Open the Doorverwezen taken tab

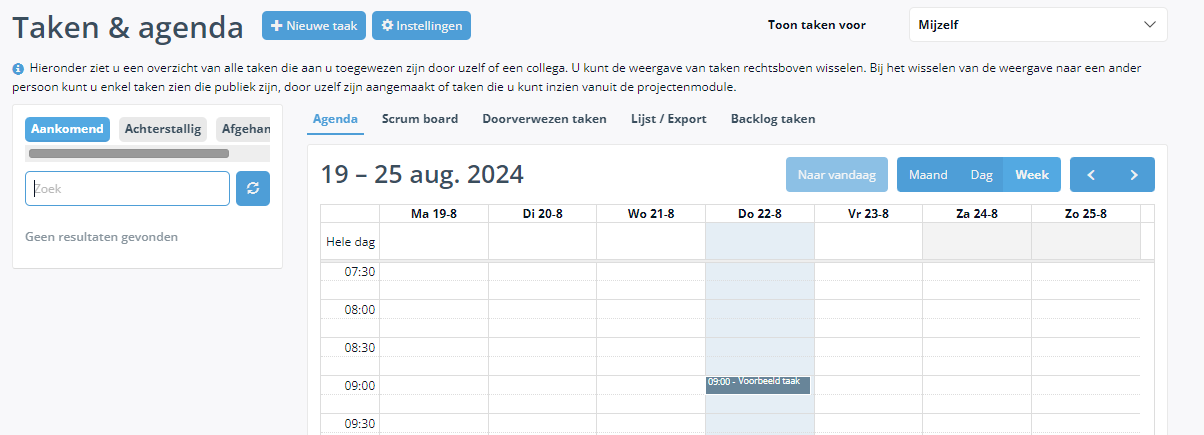[x=544, y=119]
